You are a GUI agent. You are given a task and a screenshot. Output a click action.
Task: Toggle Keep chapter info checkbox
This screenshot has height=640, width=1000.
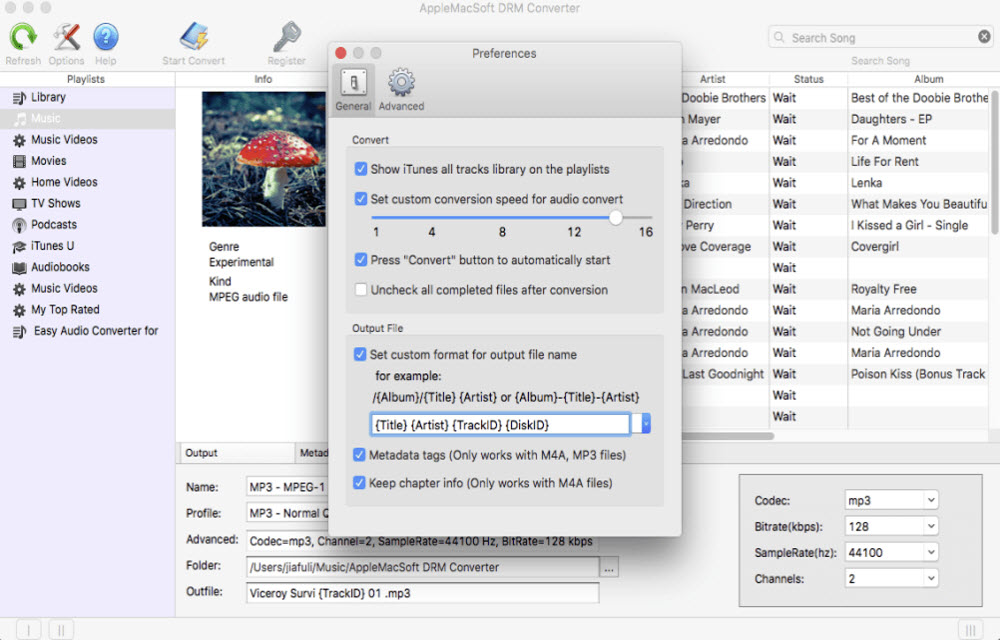click(x=359, y=483)
